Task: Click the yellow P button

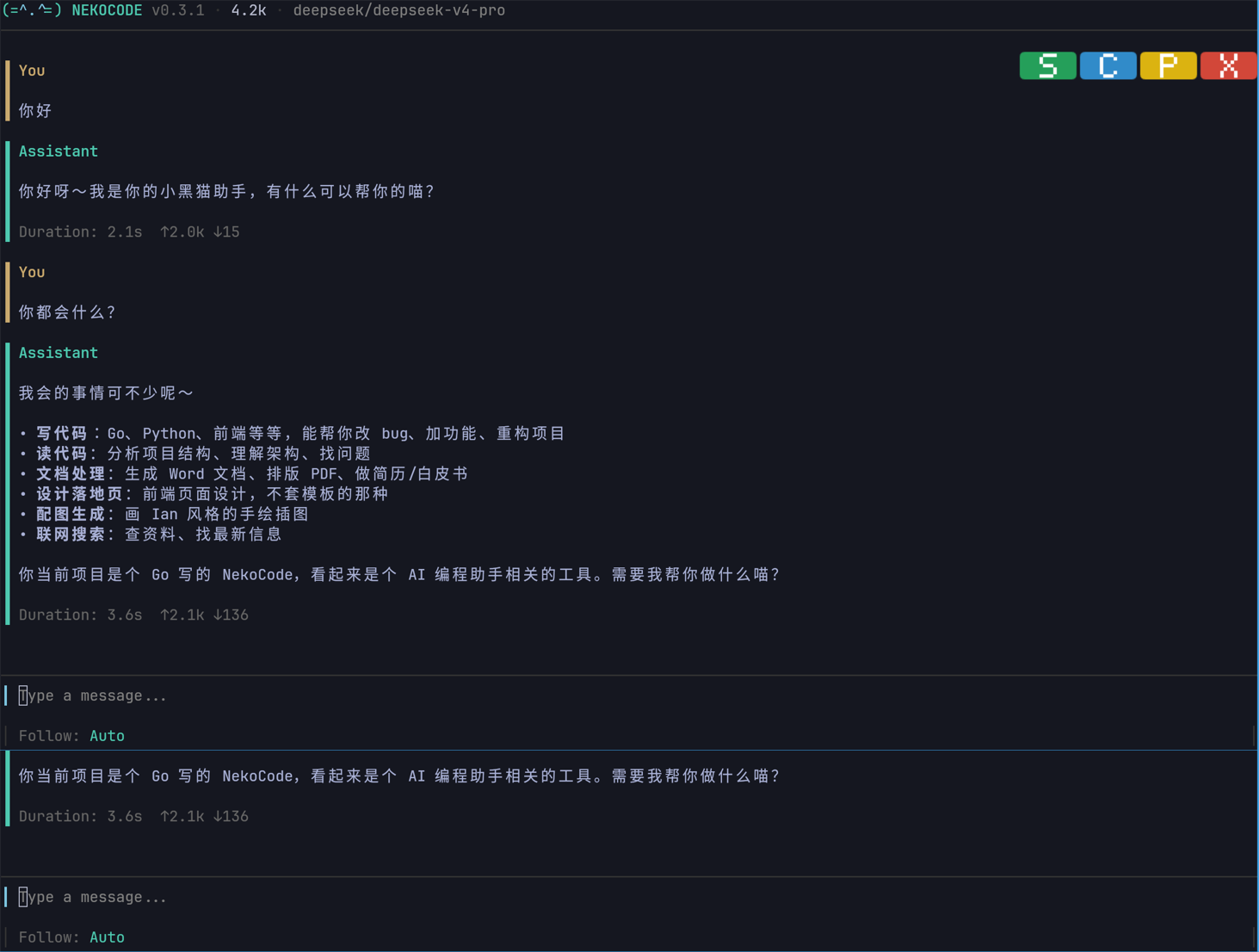Action: [1168, 65]
